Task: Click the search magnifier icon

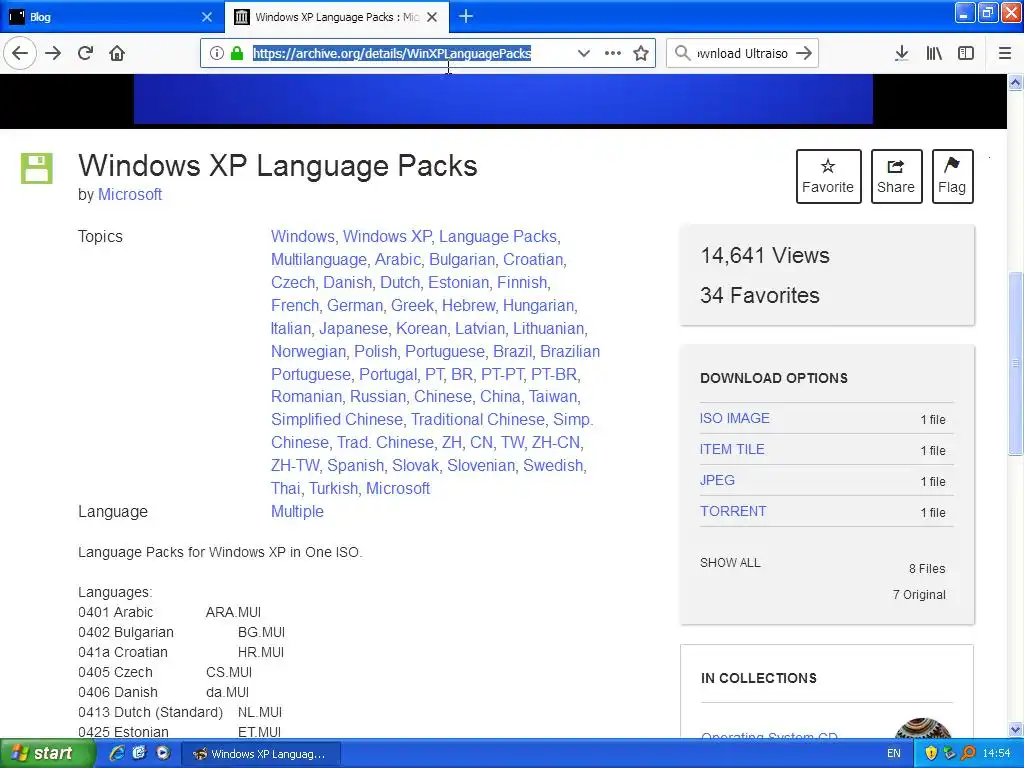Action: (682, 54)
